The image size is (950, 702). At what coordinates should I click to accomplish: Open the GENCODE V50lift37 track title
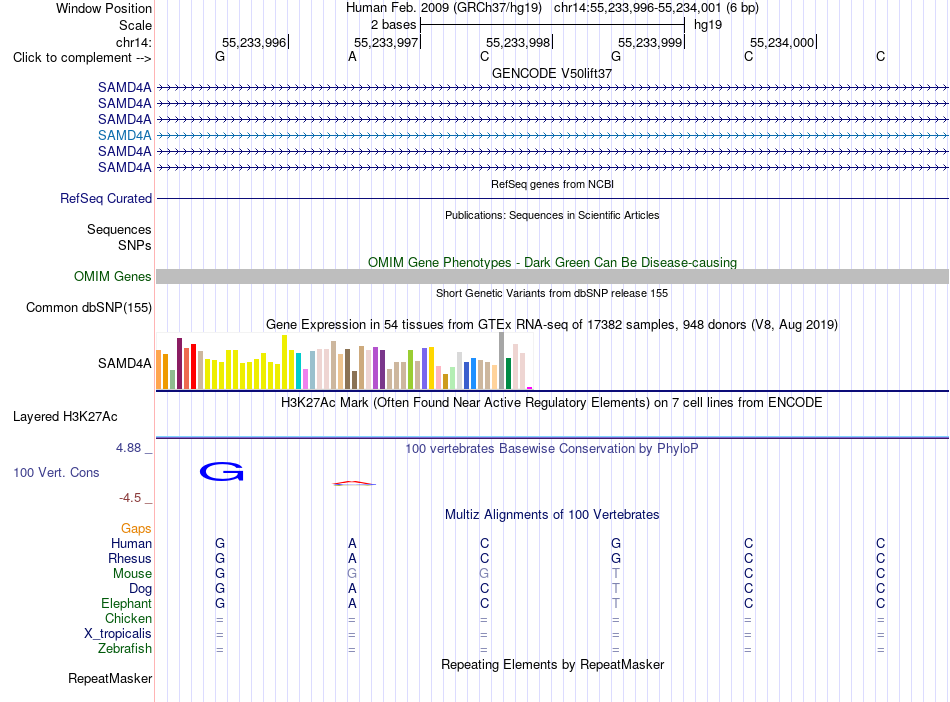click(552, 73)
